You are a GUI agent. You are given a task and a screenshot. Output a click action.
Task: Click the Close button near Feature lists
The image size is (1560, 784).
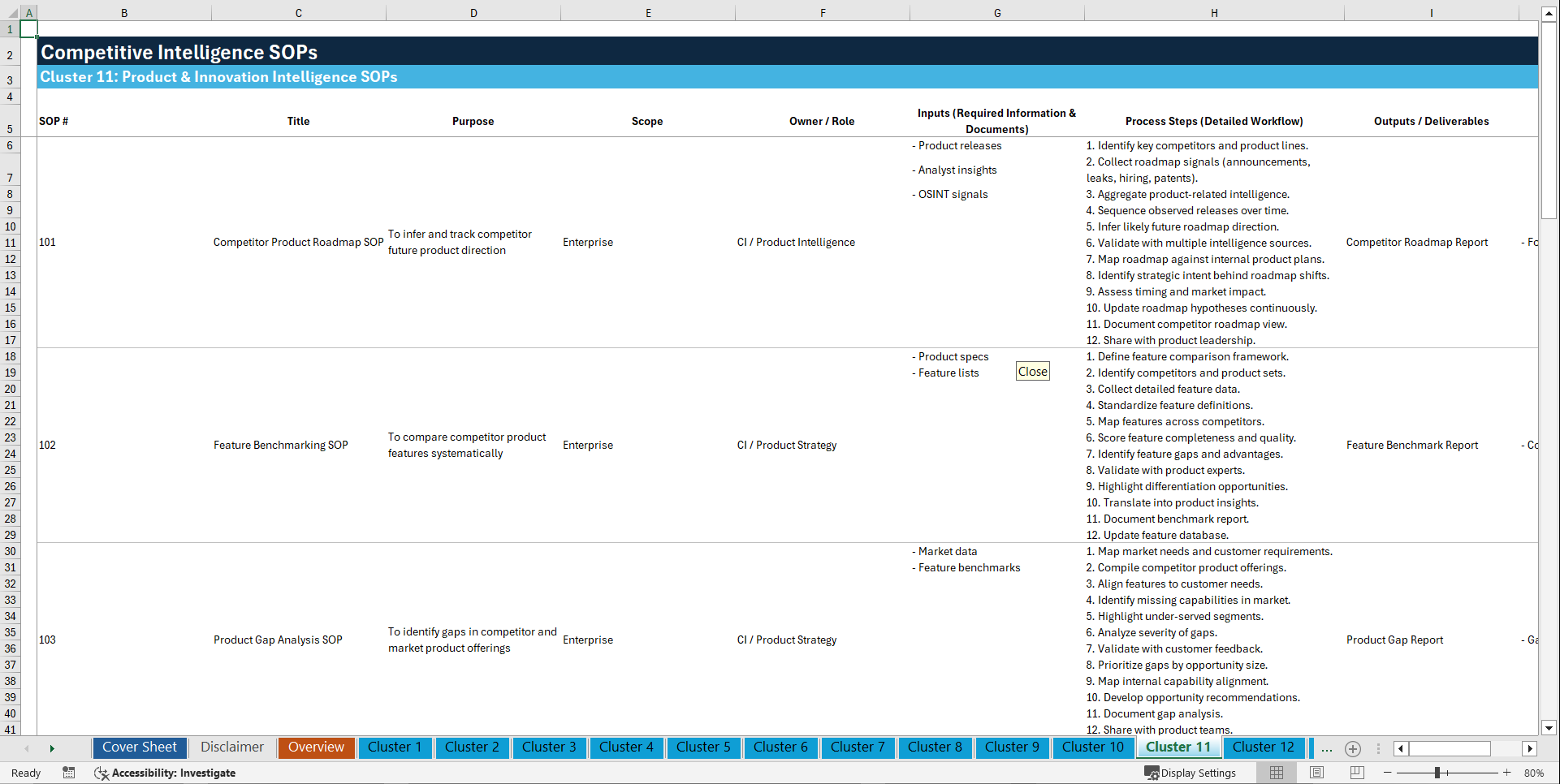[1031, 371]
